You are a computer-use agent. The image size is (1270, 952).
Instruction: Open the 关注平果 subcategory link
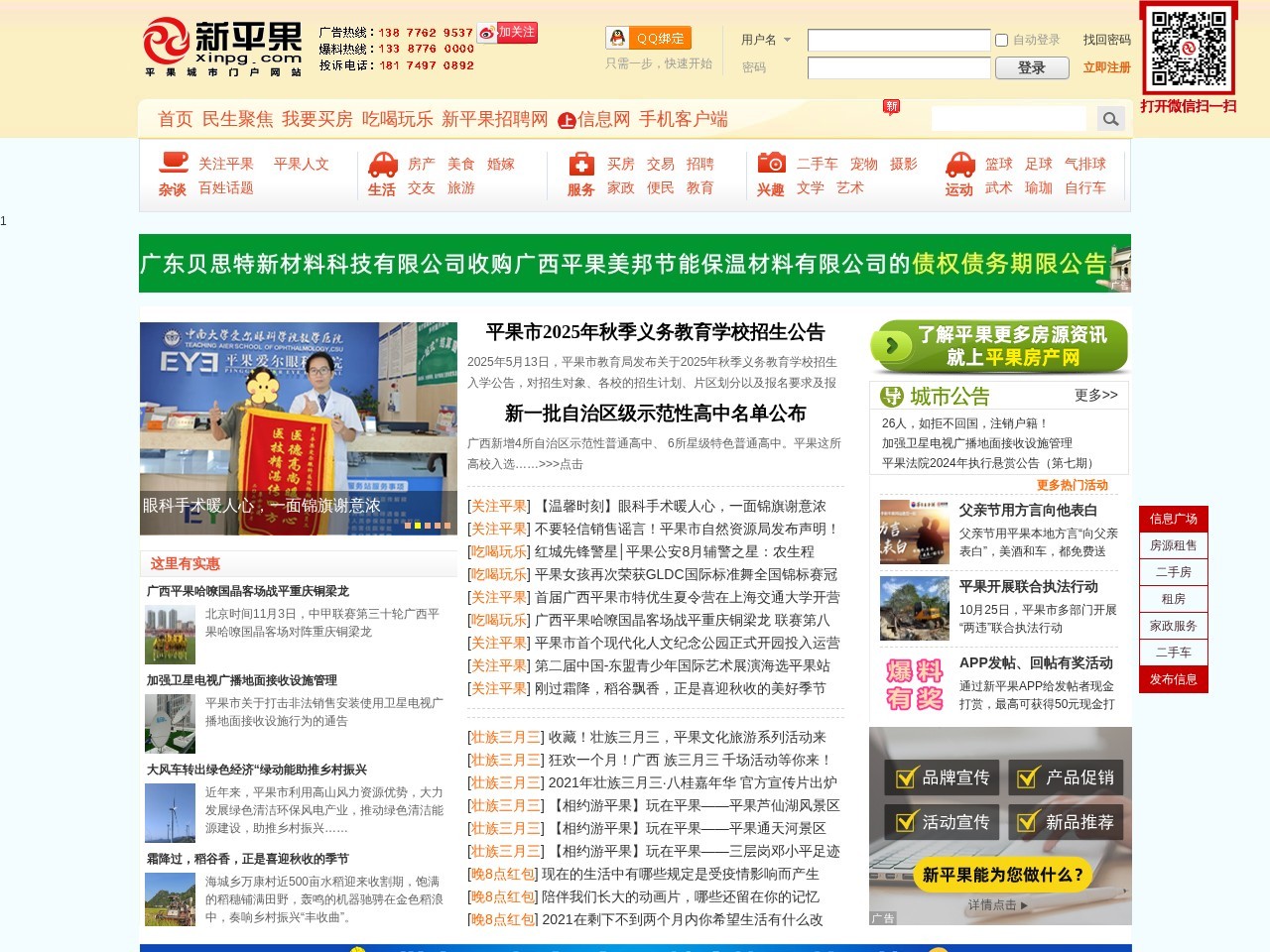pyautogui.click(x=225, y=164)
